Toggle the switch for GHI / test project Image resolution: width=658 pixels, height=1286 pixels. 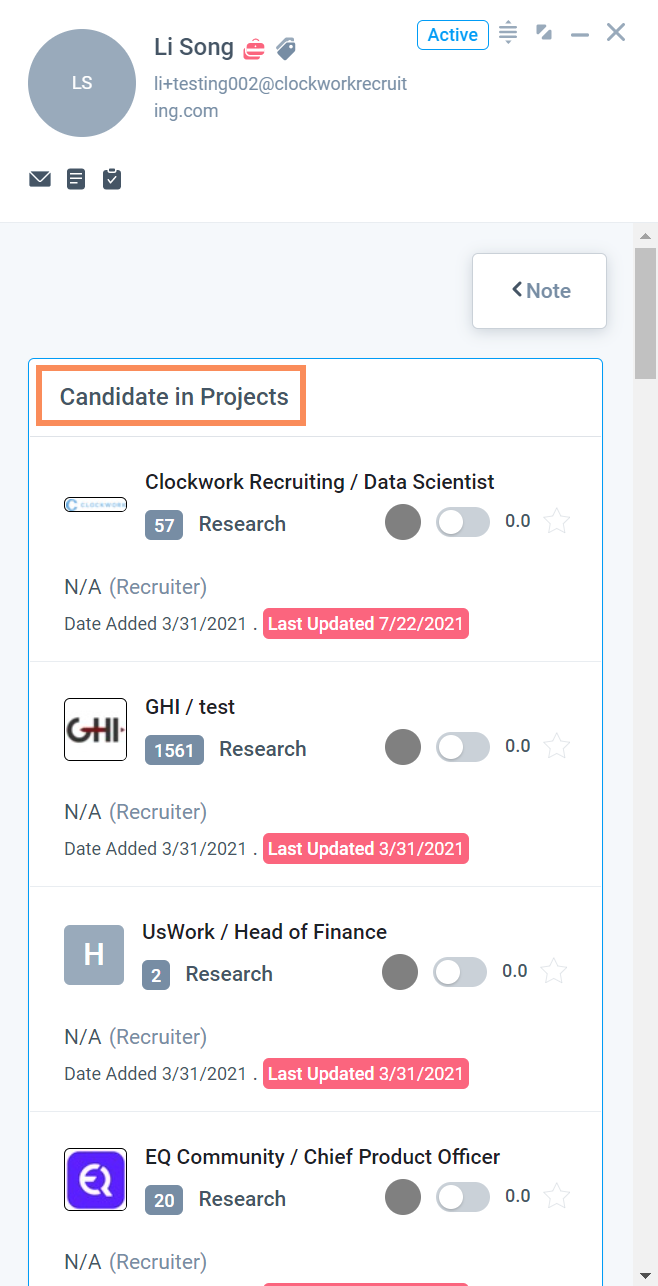[x=463, y=747]
